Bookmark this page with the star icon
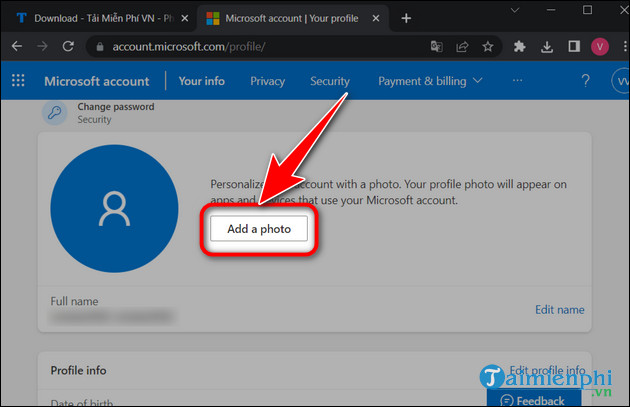The image size is (630, 407). coord(488,47)
